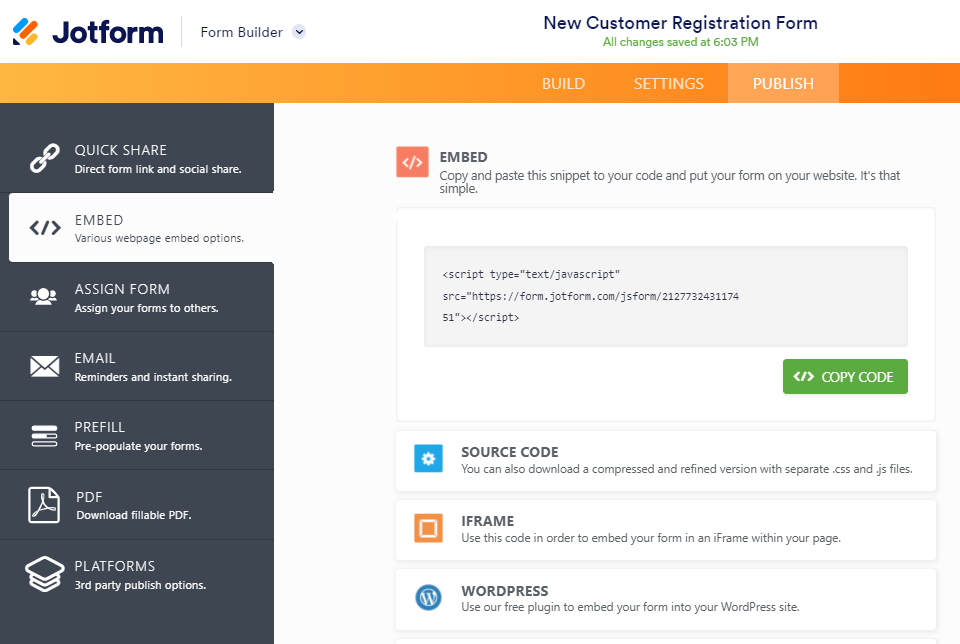Click the Form Builder label
Viewport: 960px width, 644px height.
[241, 32]
